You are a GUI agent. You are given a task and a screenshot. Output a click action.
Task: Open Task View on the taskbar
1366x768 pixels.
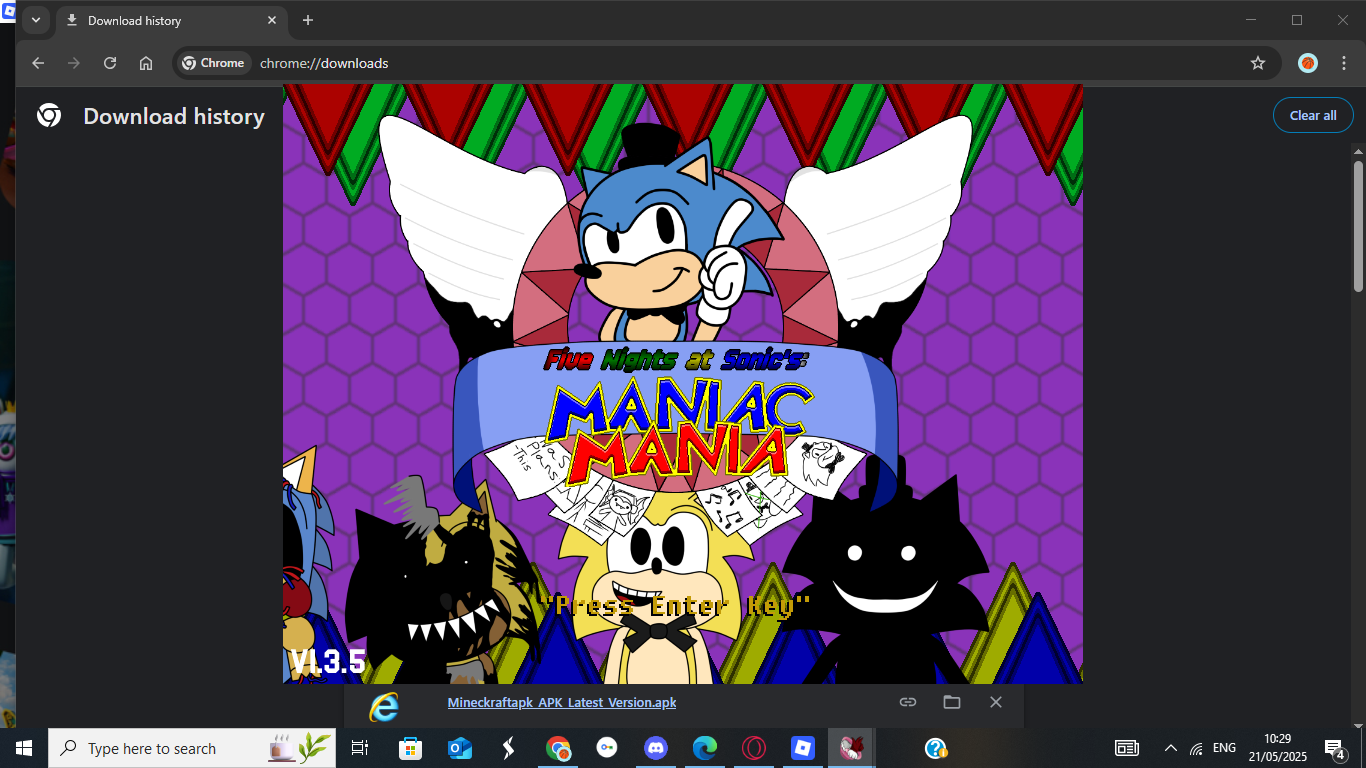pos(360,748)
